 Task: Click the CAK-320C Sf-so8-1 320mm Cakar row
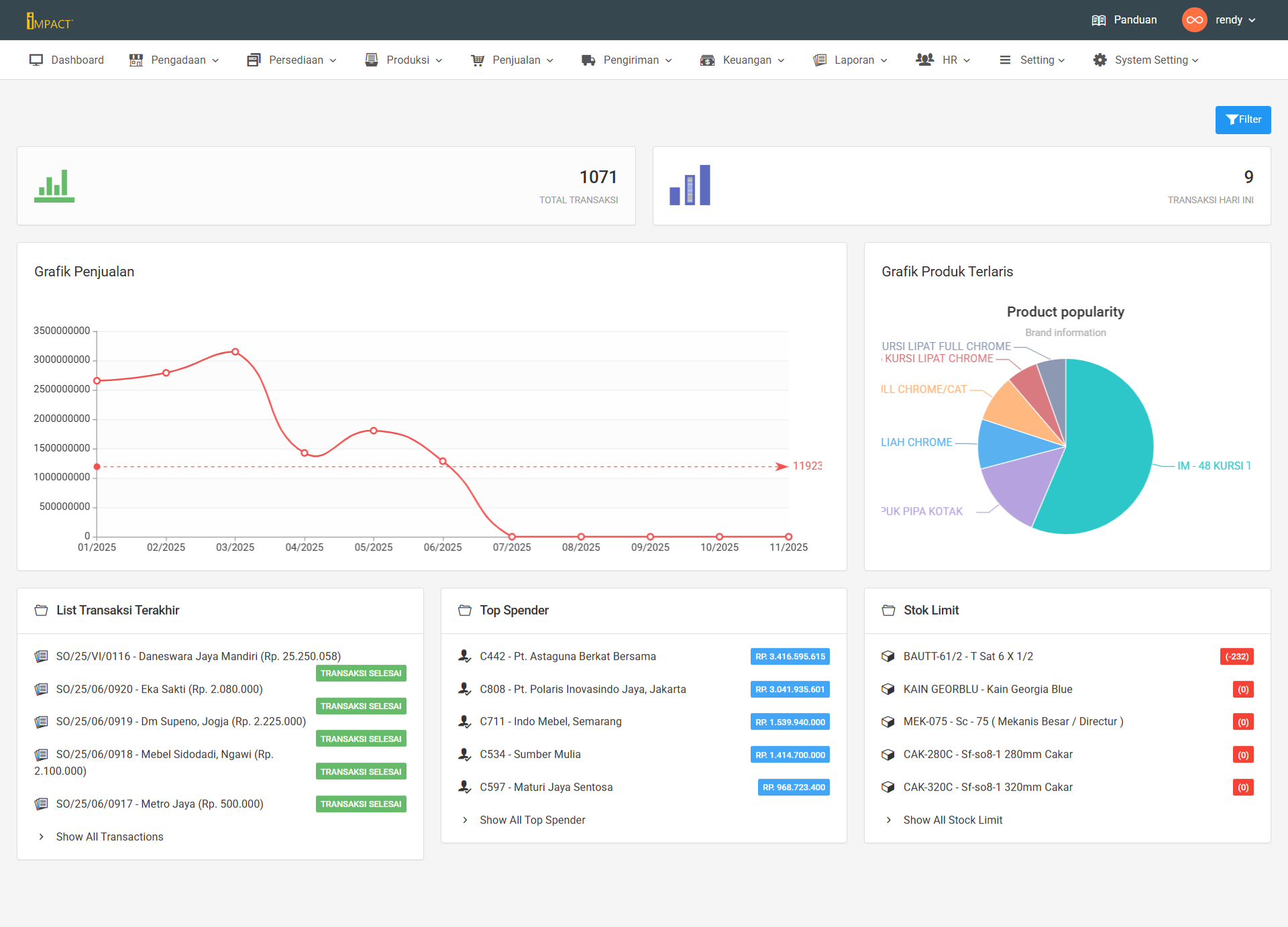[x=1067, y=787]
